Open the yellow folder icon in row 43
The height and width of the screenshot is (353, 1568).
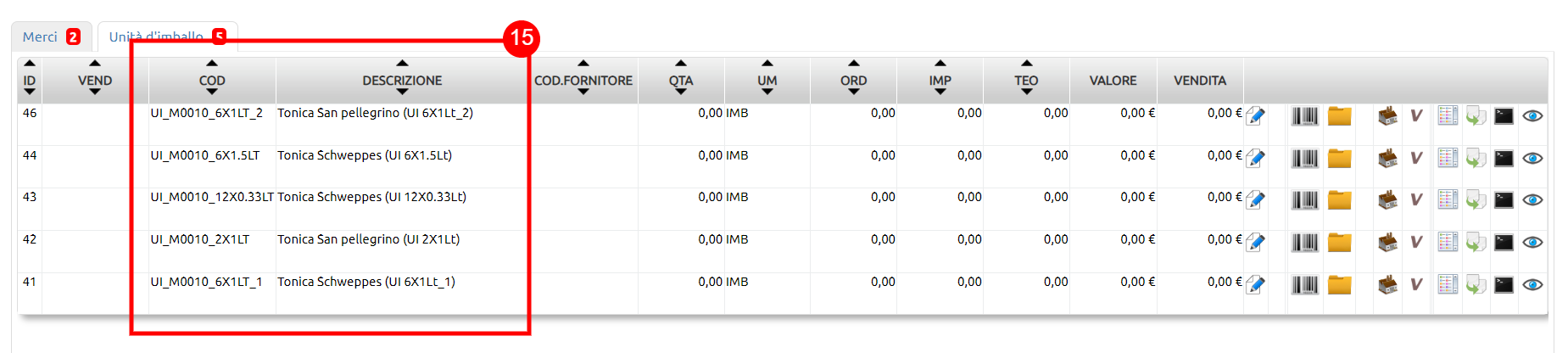(x=1339, y=200)
